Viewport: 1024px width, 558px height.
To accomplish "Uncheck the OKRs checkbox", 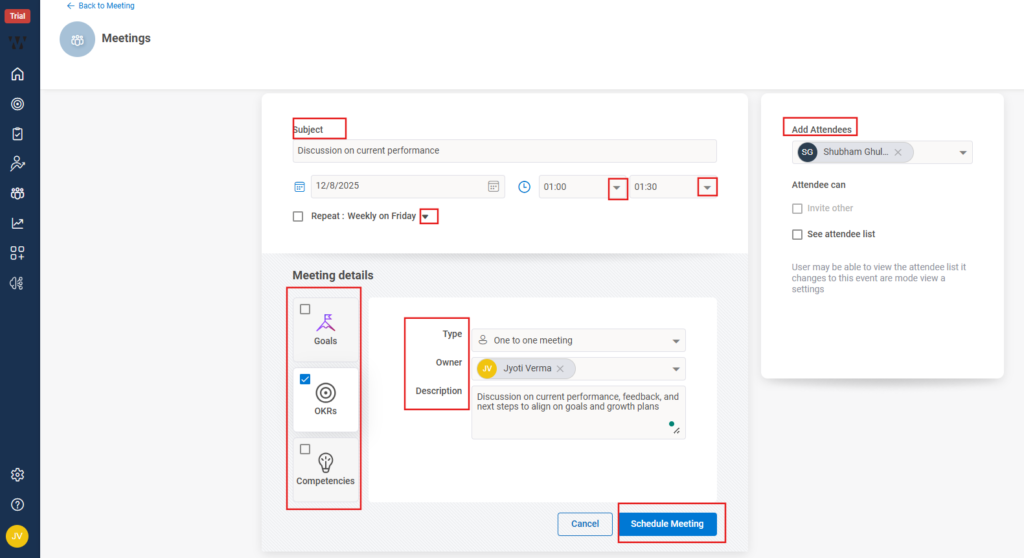I will pyautogui.click(x=305, y=379).
